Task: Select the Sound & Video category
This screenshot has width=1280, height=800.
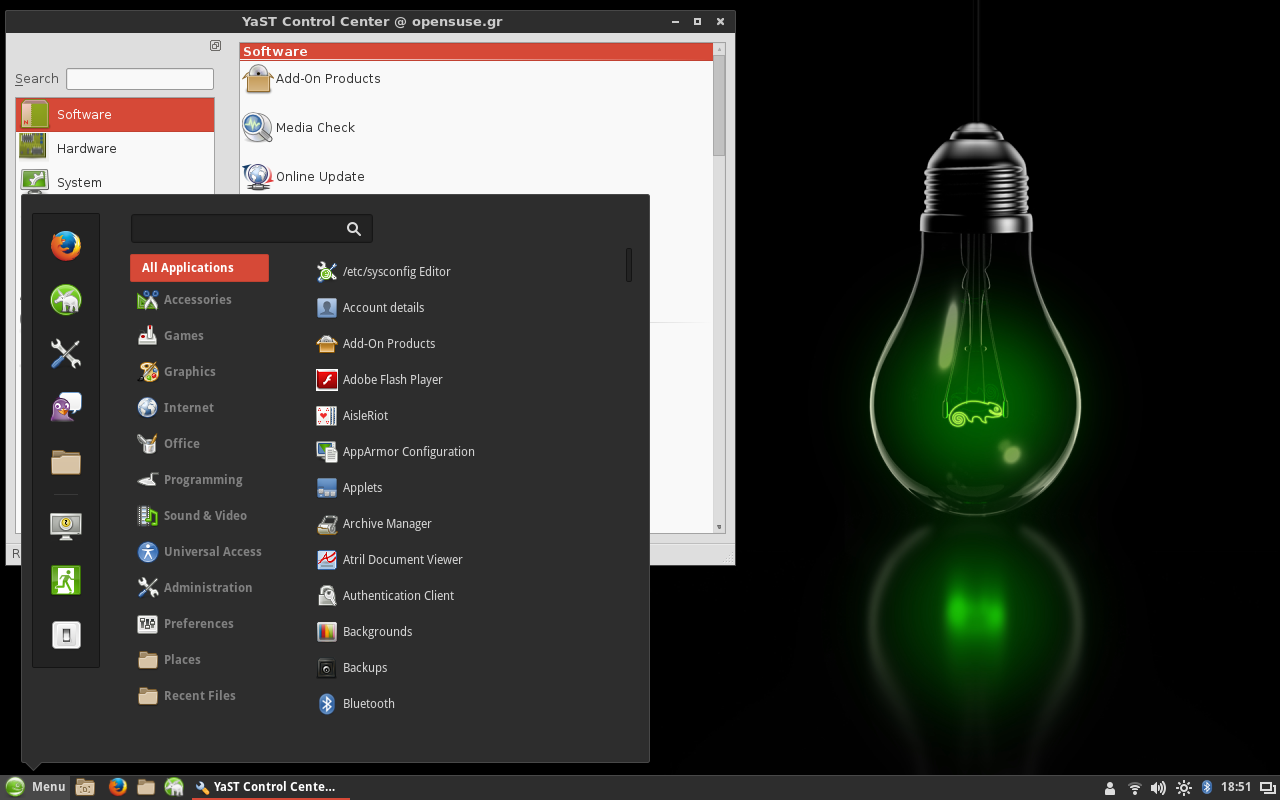Action: click(205, 516)
